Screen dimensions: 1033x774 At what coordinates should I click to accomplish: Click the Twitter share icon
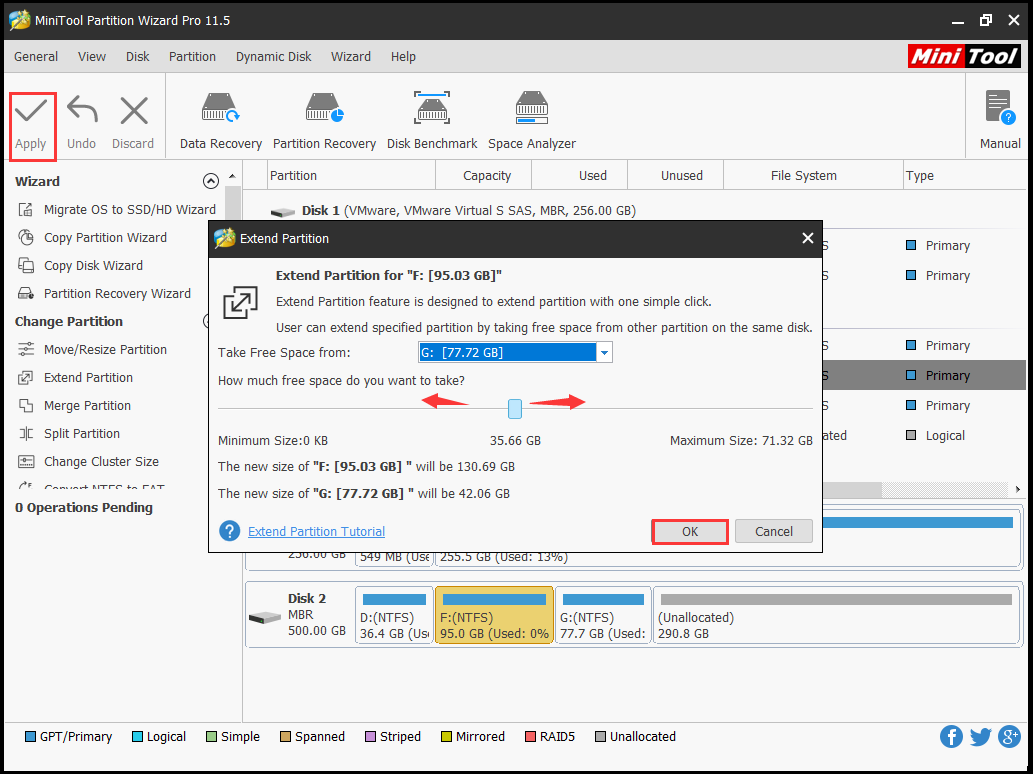pyautogui.click(x=980, y=736)
